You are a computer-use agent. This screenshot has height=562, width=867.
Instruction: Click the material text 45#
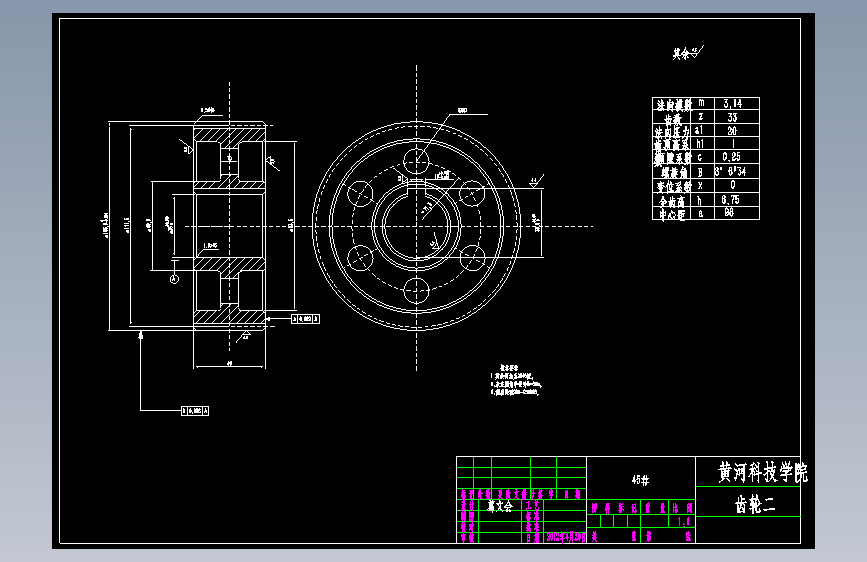[640, 480]
